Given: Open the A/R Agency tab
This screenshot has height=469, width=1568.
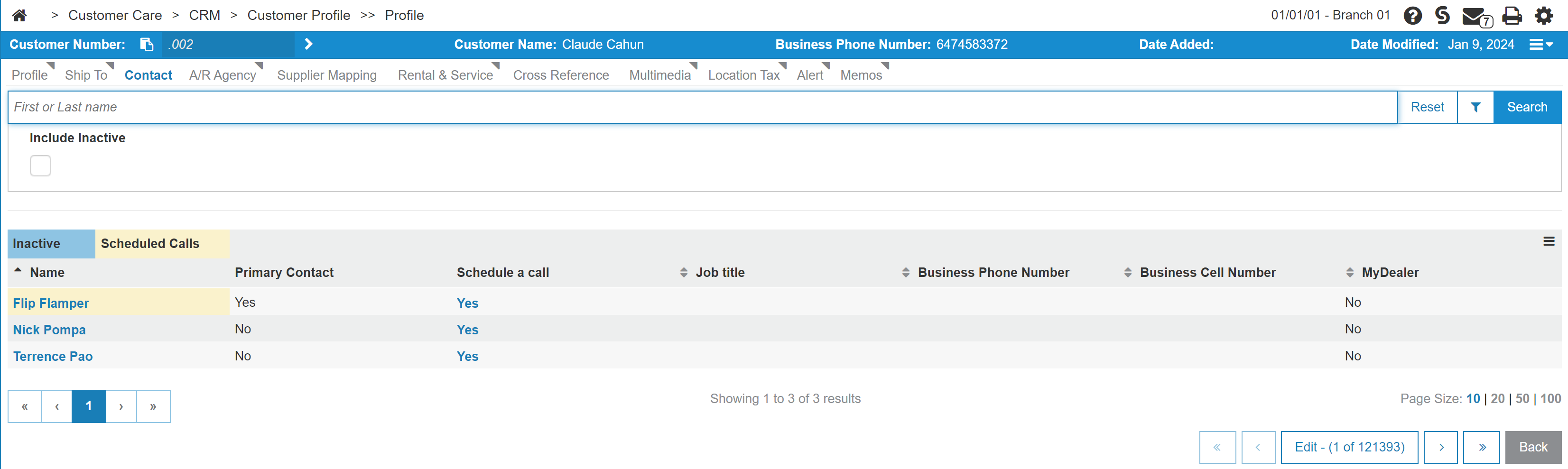Looking at the screenshot, I should click(x=223, y=75).
